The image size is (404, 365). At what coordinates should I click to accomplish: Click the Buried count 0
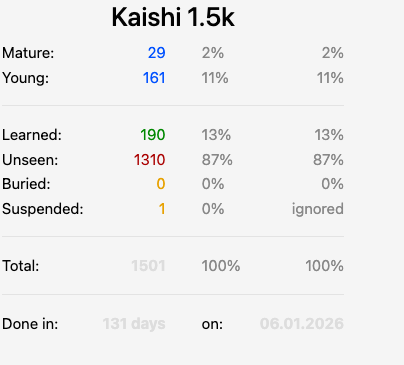point(161,184)
